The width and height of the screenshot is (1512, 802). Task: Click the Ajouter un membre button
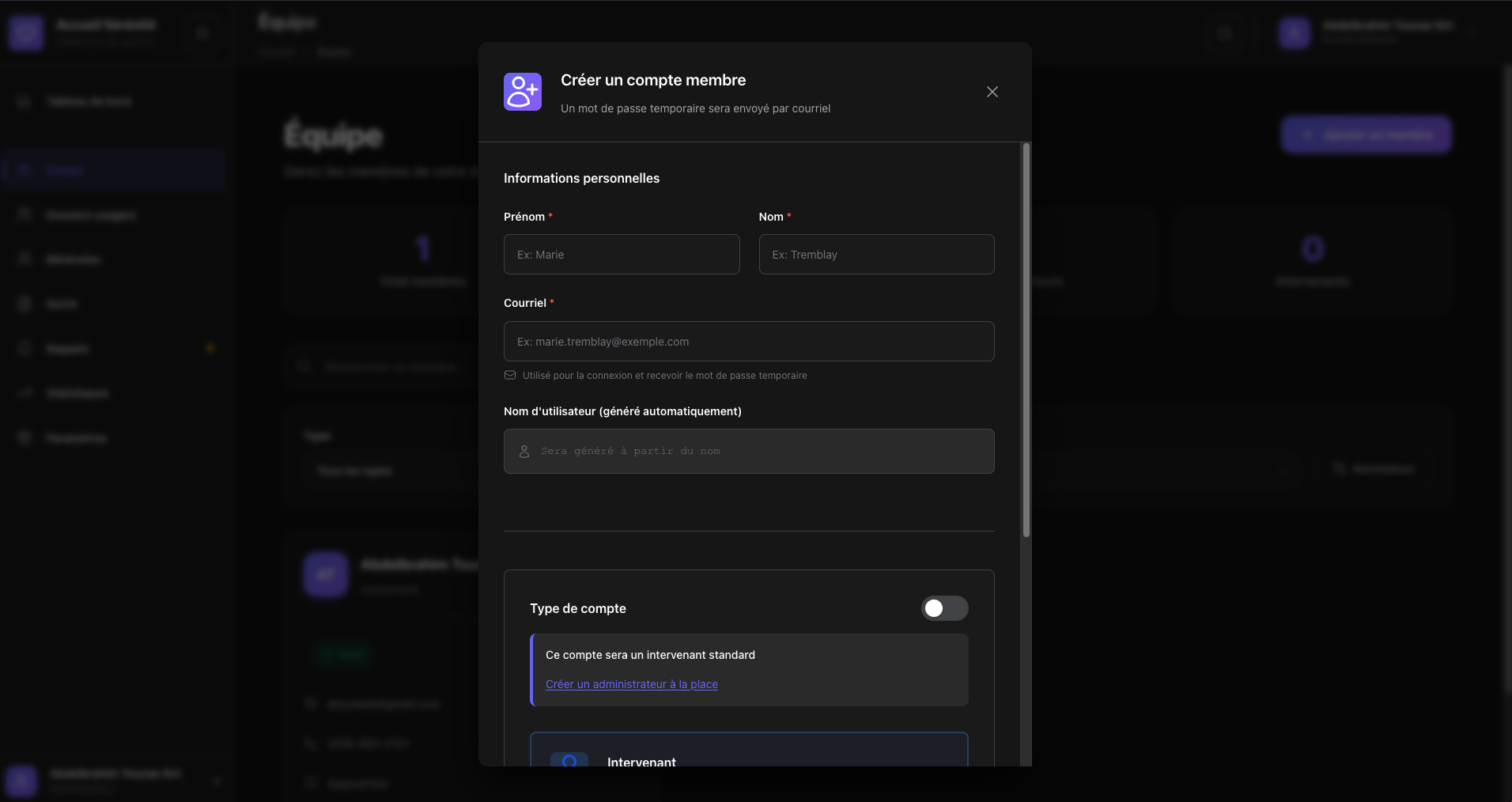pos(1366,135)
